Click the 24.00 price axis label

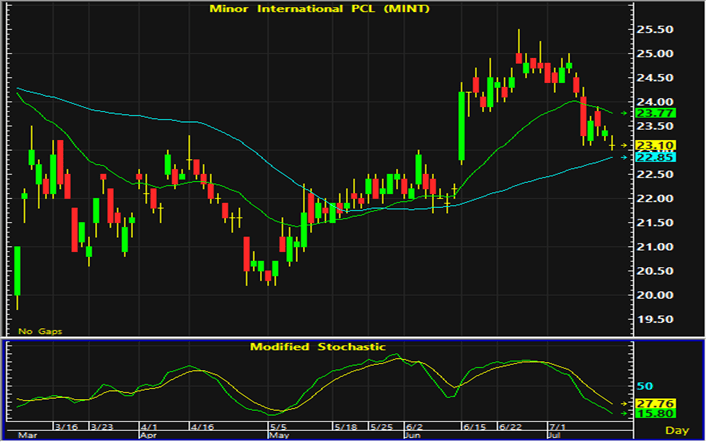tap(655, 102)
